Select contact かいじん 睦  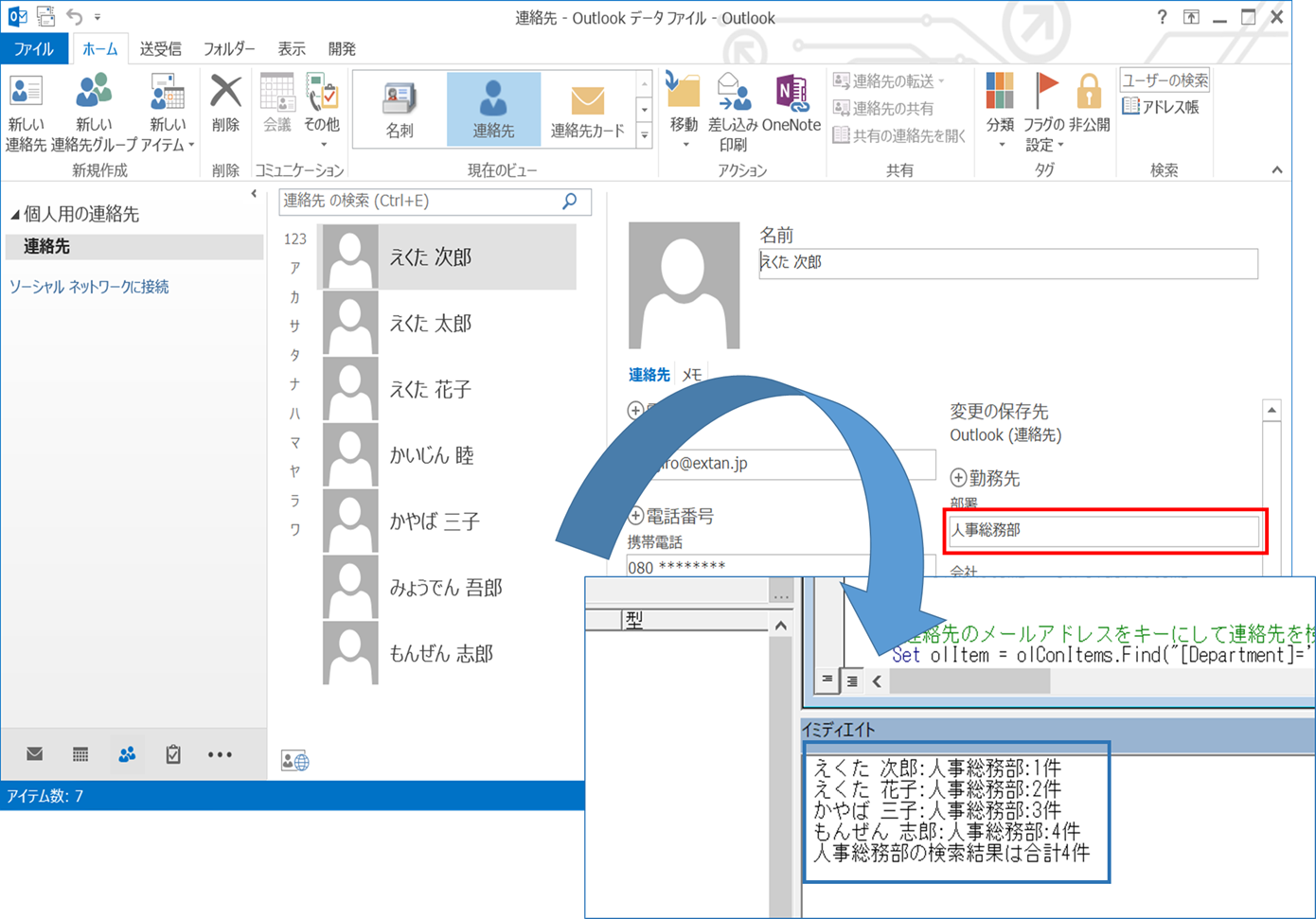(x=448, y=455)
